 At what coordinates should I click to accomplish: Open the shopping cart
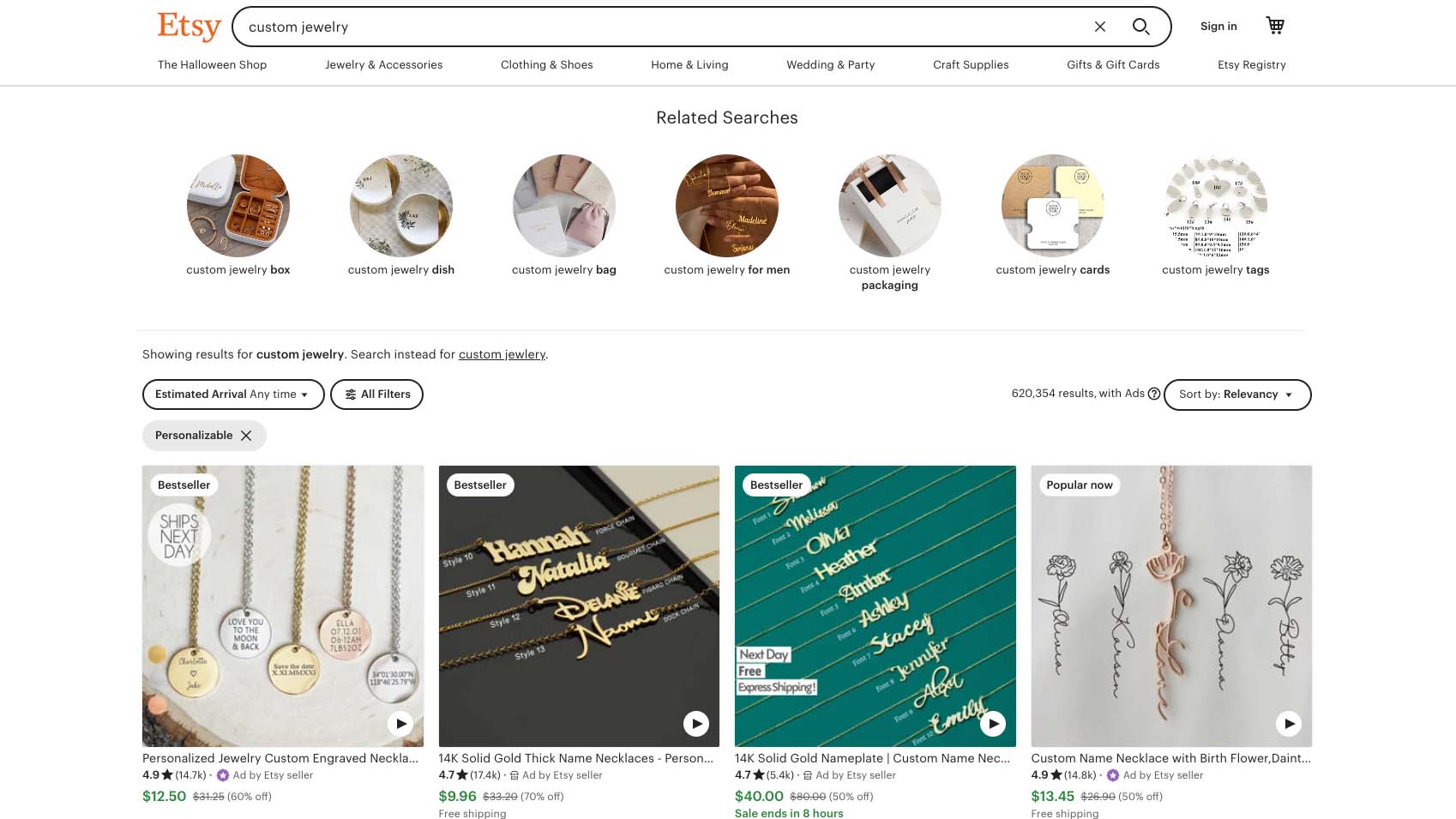[1275, 26]
